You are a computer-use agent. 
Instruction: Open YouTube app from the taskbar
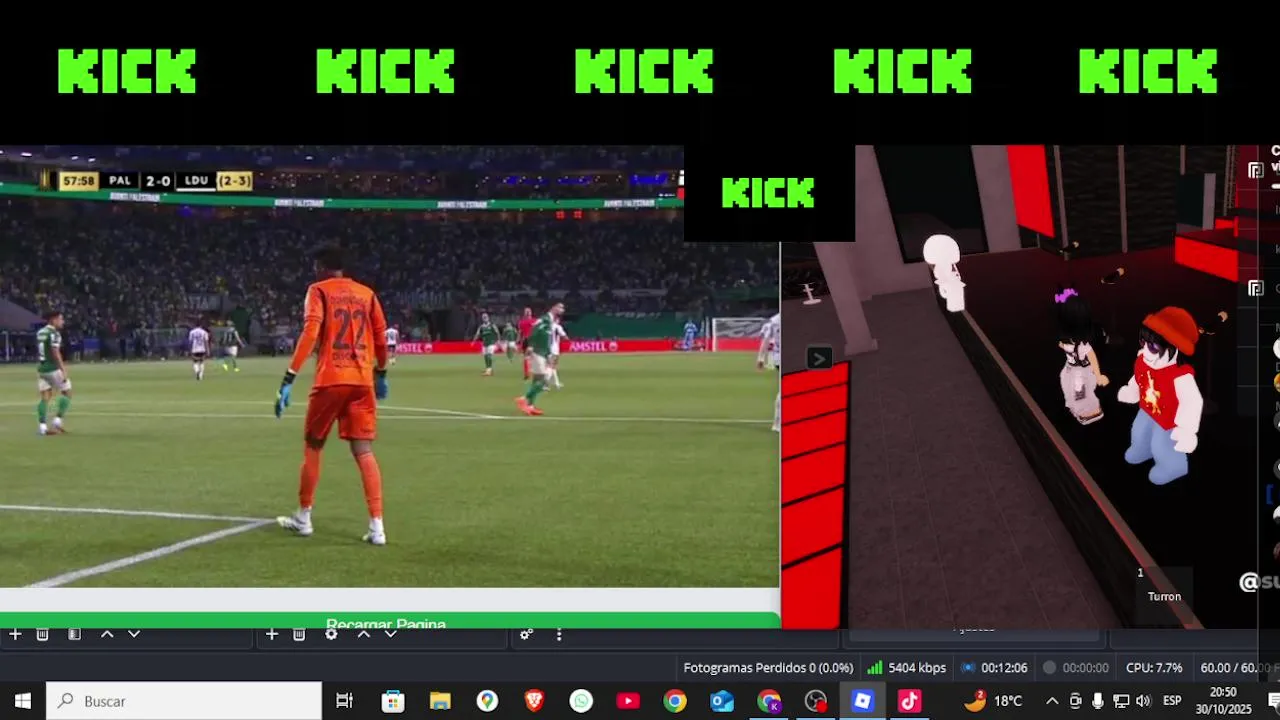pos(628,701)
